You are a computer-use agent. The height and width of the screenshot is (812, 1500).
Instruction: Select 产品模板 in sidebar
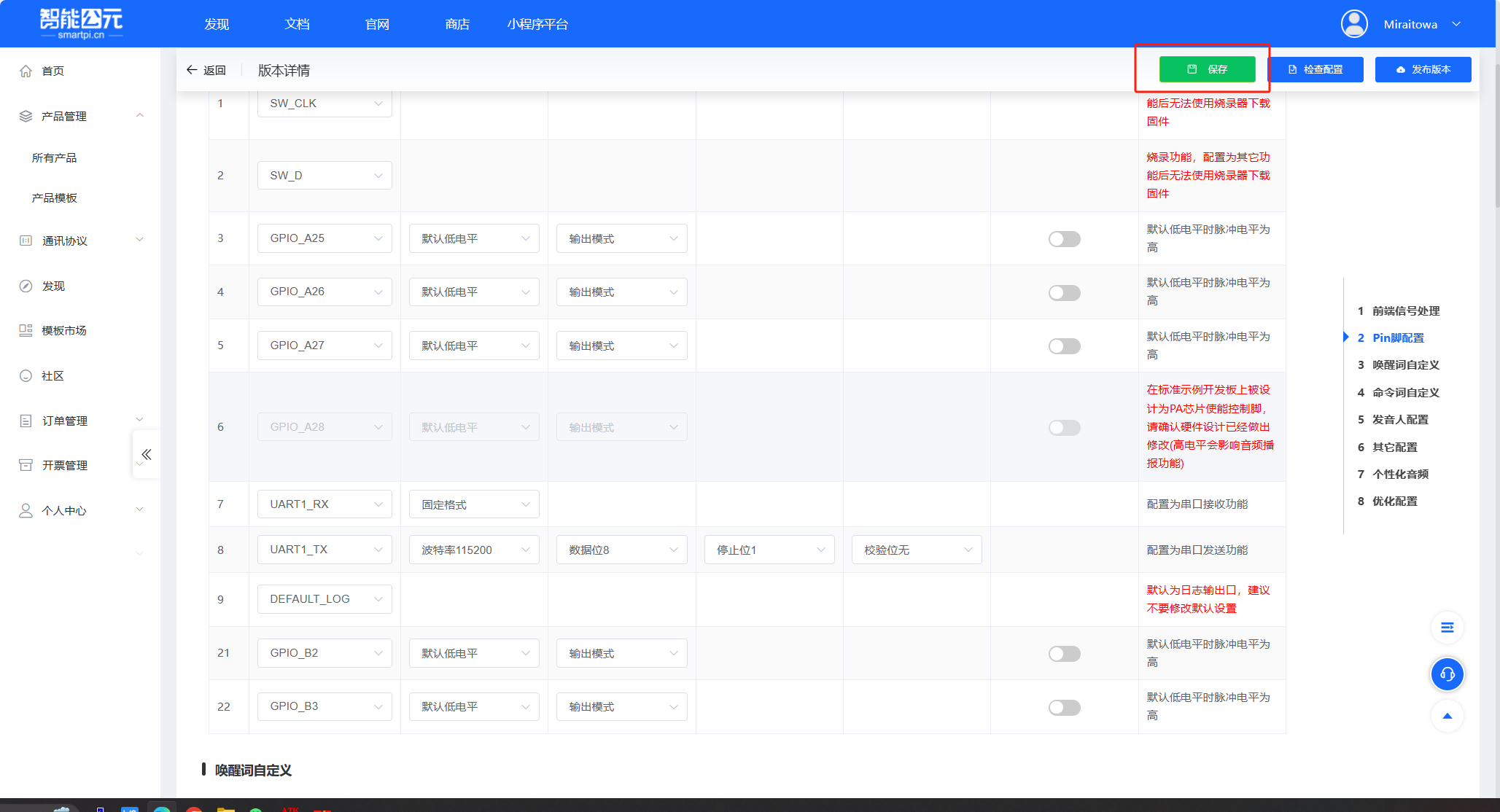click(x=55, y=198)
